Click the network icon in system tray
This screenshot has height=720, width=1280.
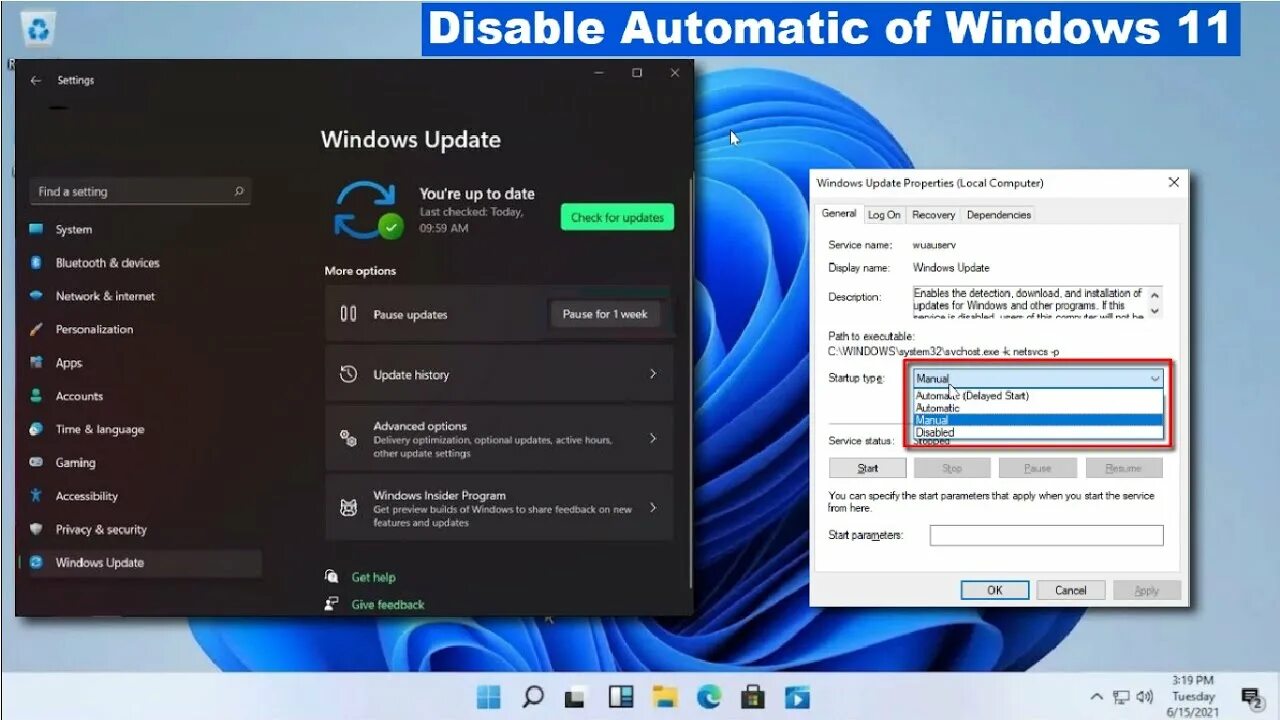(1121, 697)
